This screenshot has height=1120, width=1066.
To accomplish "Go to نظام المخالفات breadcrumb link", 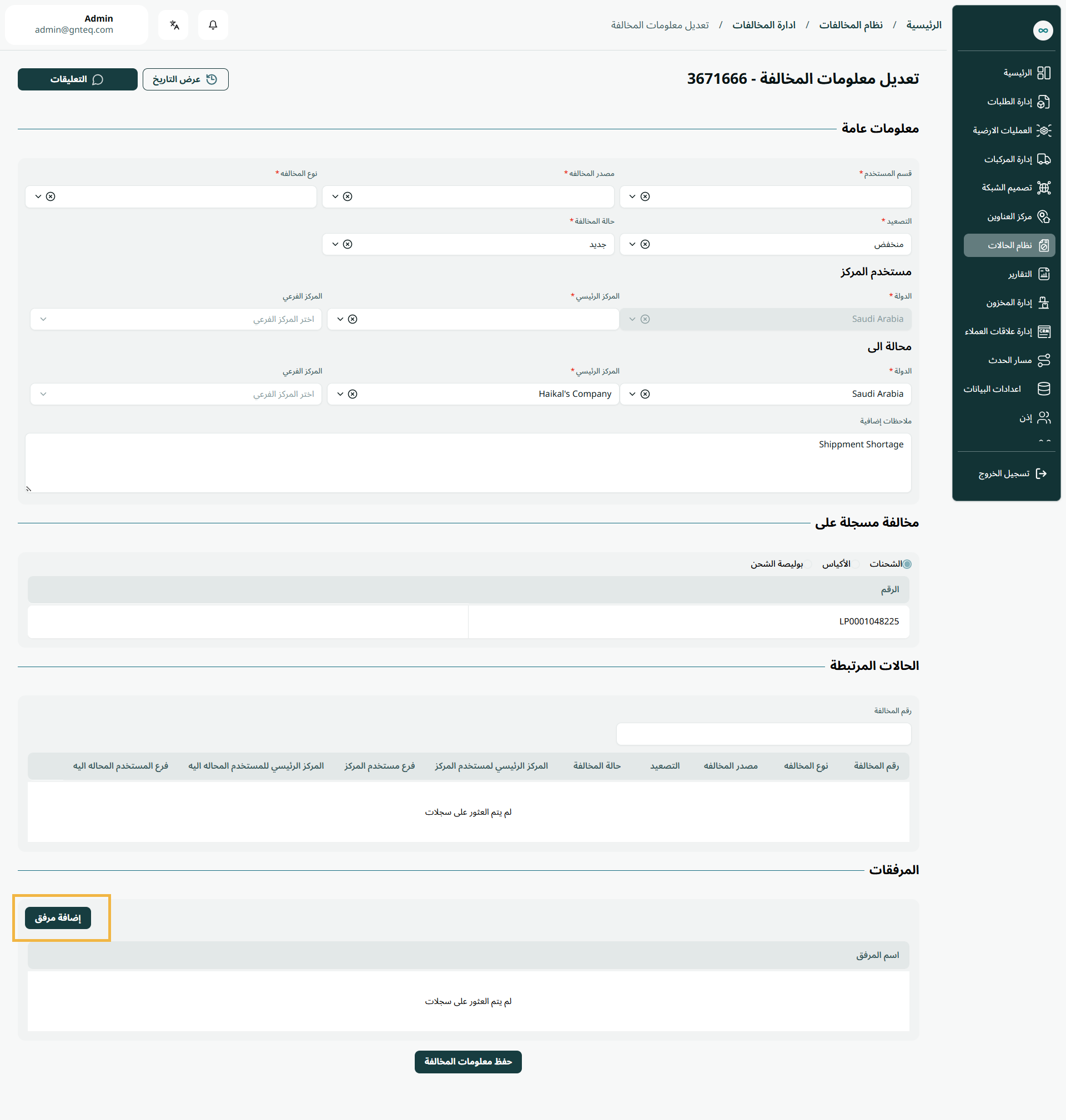I will click(x=851, y=25).
